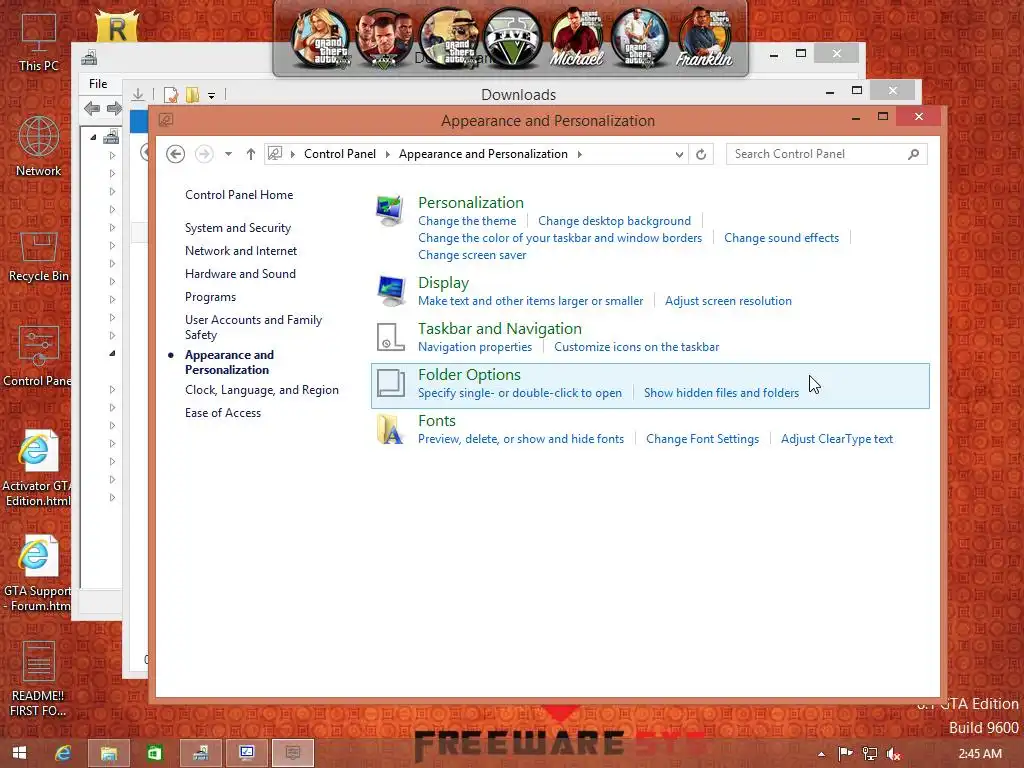The height and width of the screenshot is (768, 1024).
Task: Open Recycle Bin desktop icon
Action: 39,257
